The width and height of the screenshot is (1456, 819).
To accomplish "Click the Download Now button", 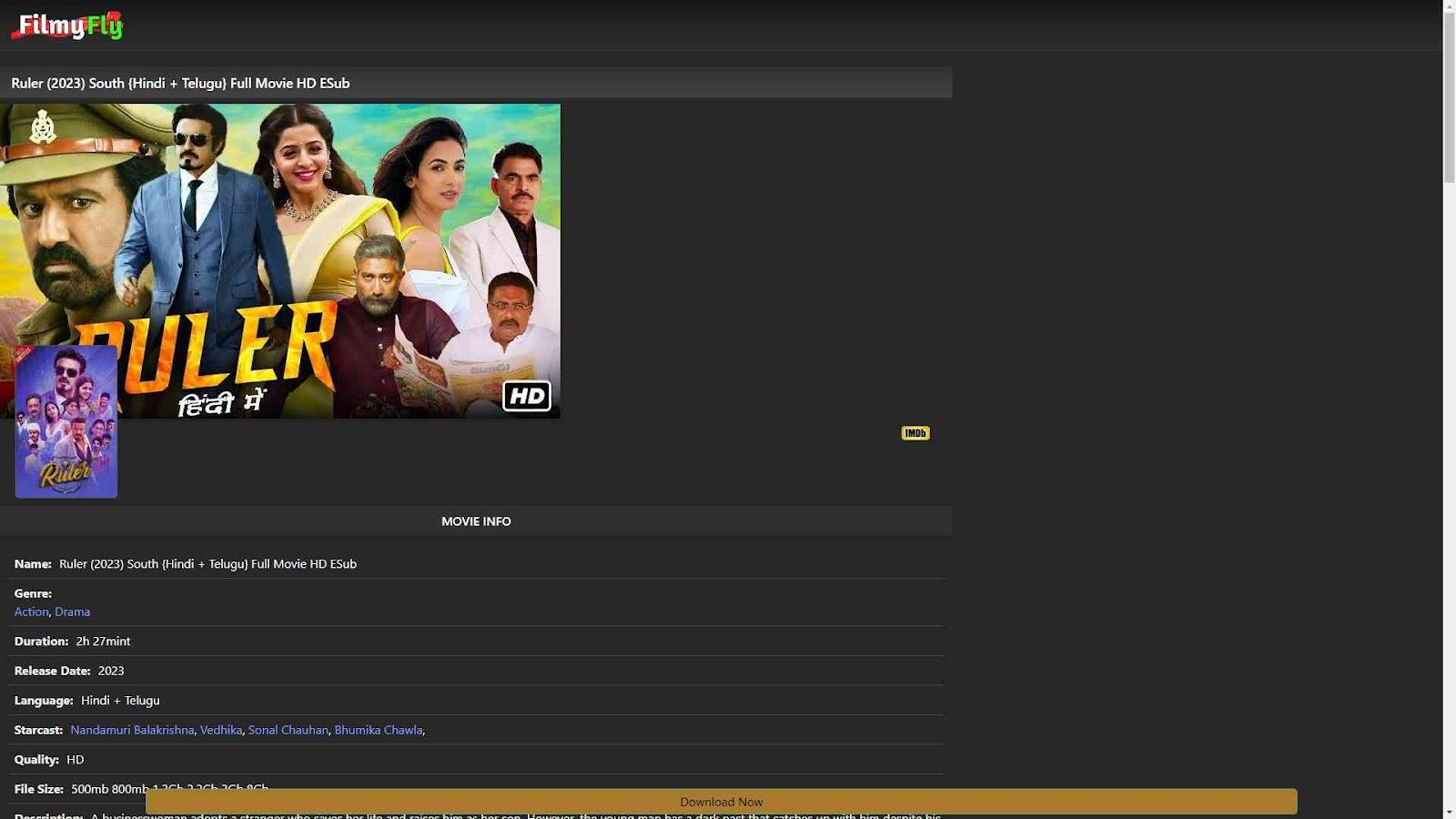I will [721, 802].
